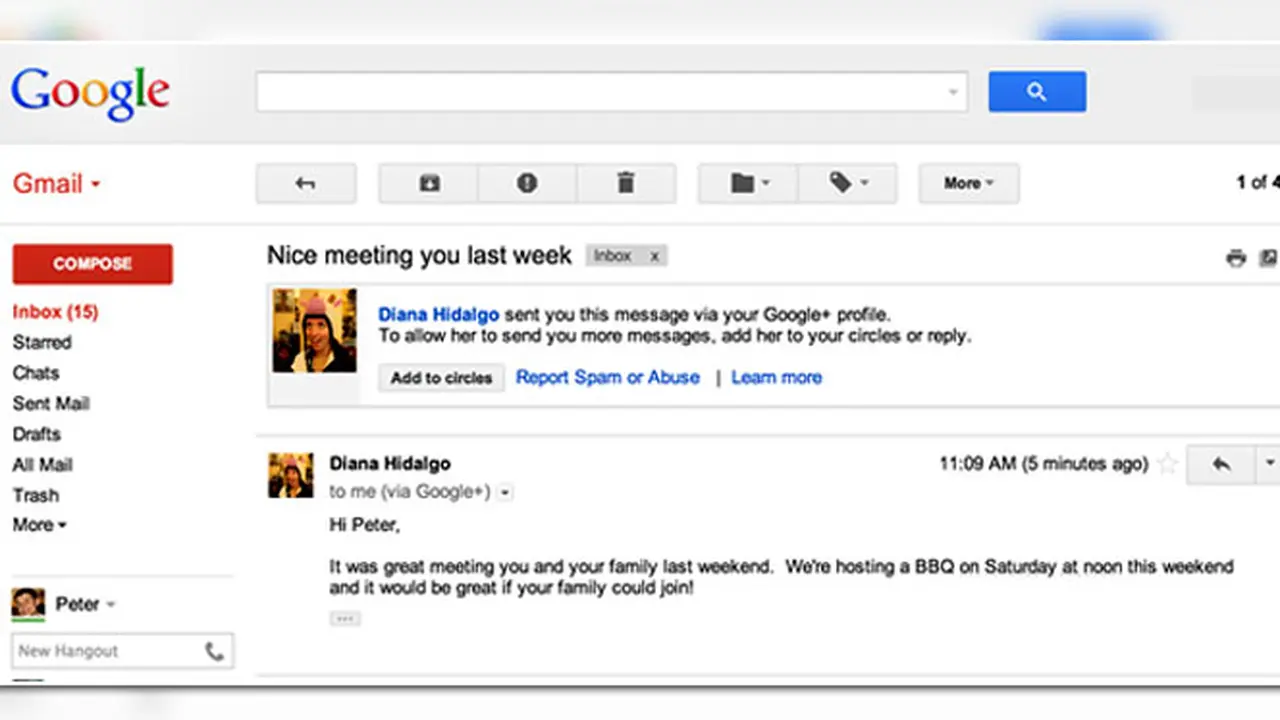Image resolution: width=1280 pixels, height=720 pixels.
Task: Open the Trash folder
Action: click(36, 495)
